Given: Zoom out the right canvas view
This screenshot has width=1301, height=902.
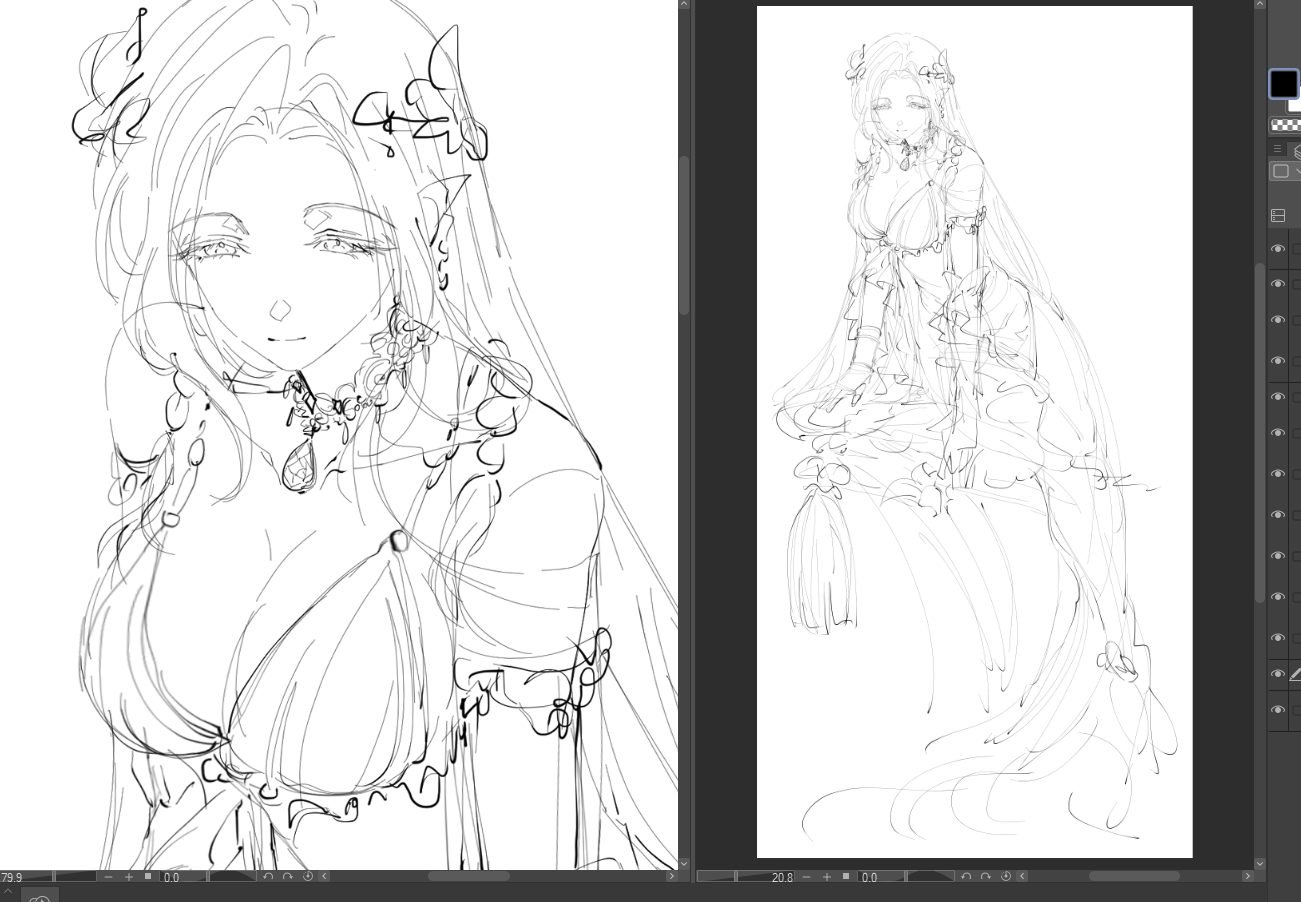Looking at the screenshot, I should 806,877.
